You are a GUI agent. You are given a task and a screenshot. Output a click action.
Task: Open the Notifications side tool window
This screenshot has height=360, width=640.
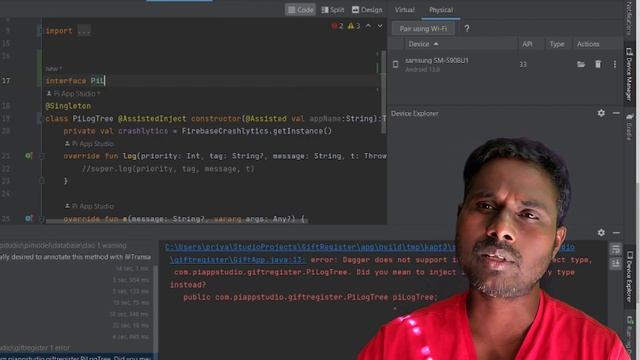630,18
